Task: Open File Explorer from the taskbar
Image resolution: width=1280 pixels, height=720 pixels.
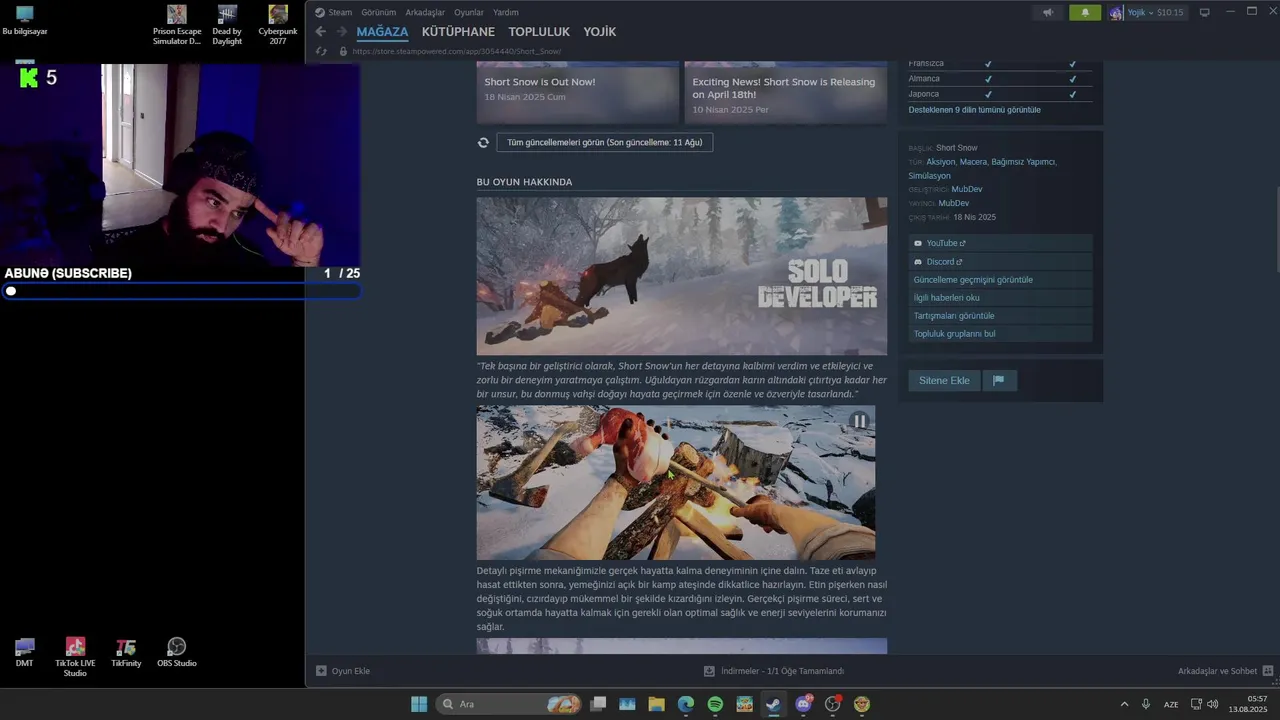Action: (x=656, y=704)
